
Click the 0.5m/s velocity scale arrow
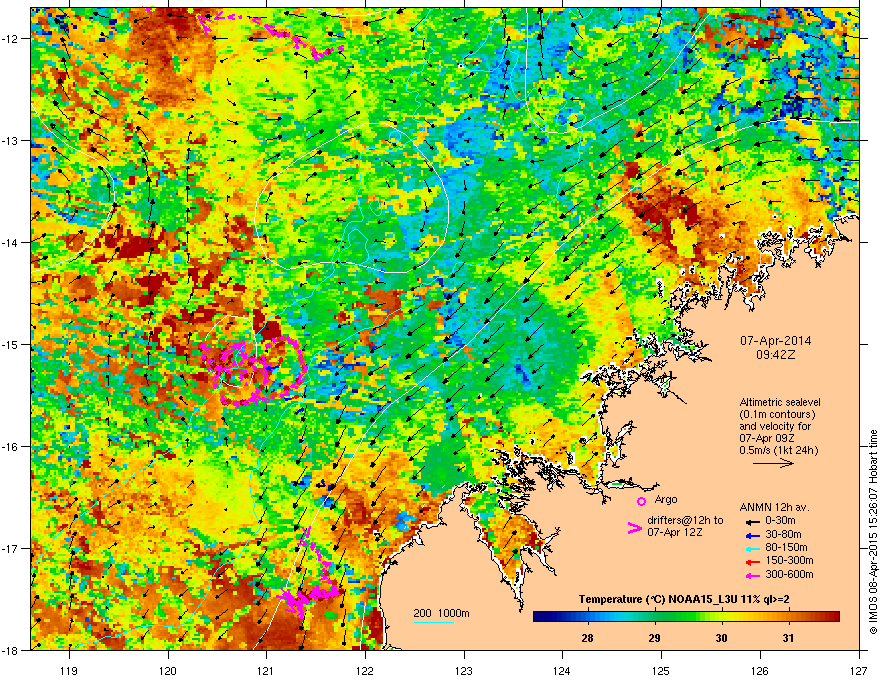tap(773, 463)
